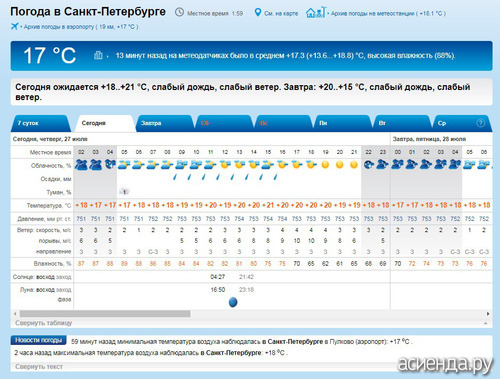Switch to the 7 суток tab
This screenshot has height=379, width=500.
click(x=41, y=123)
